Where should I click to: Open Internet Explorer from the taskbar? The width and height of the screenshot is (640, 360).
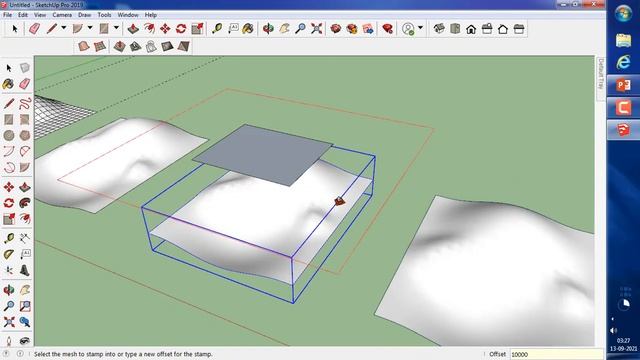point(623,62)
